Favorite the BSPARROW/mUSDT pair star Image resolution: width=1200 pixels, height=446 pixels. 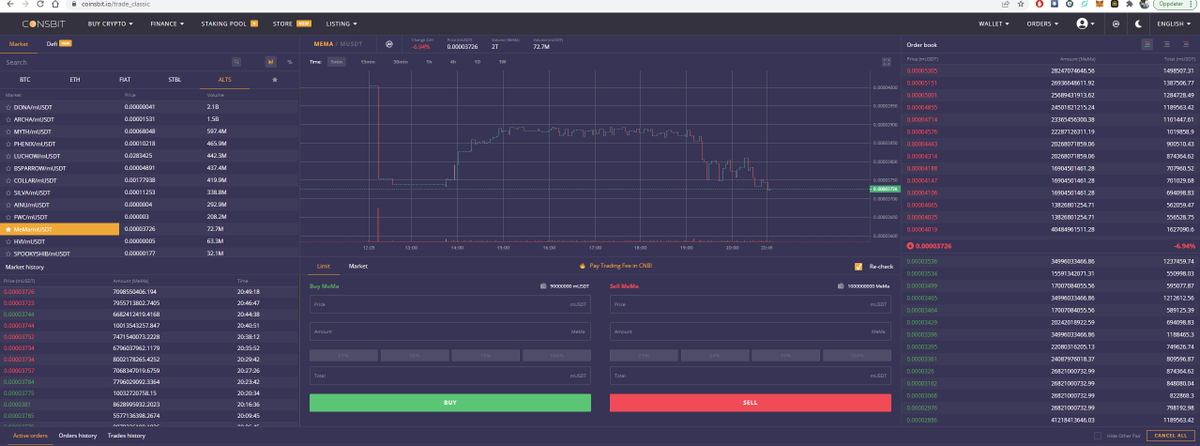9,168
